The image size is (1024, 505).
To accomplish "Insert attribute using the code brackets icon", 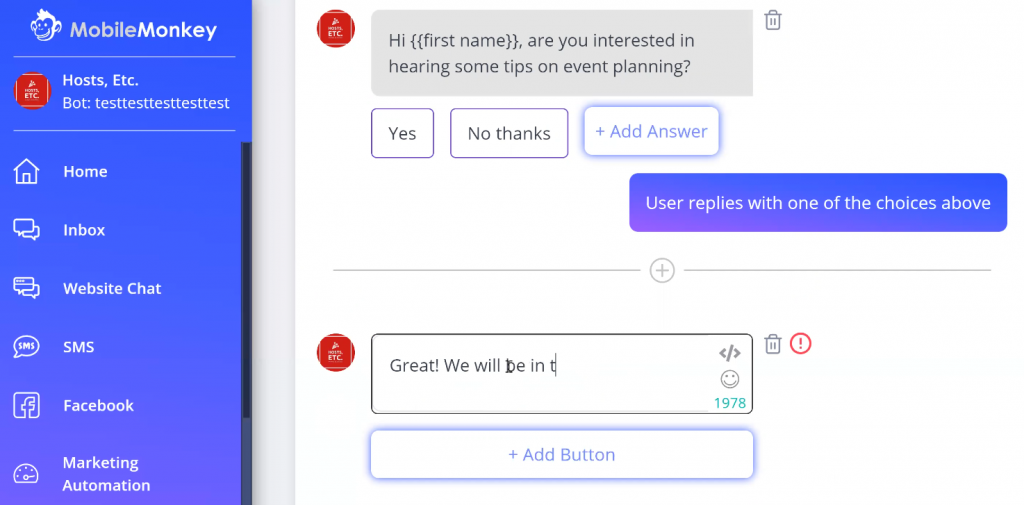I will click(729, 353).
